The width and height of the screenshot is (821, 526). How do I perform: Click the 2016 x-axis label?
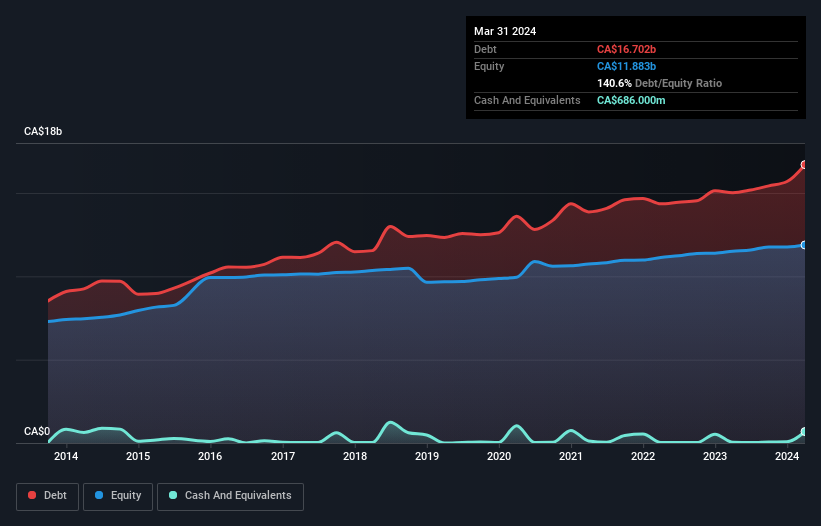(x=210, y=456)
